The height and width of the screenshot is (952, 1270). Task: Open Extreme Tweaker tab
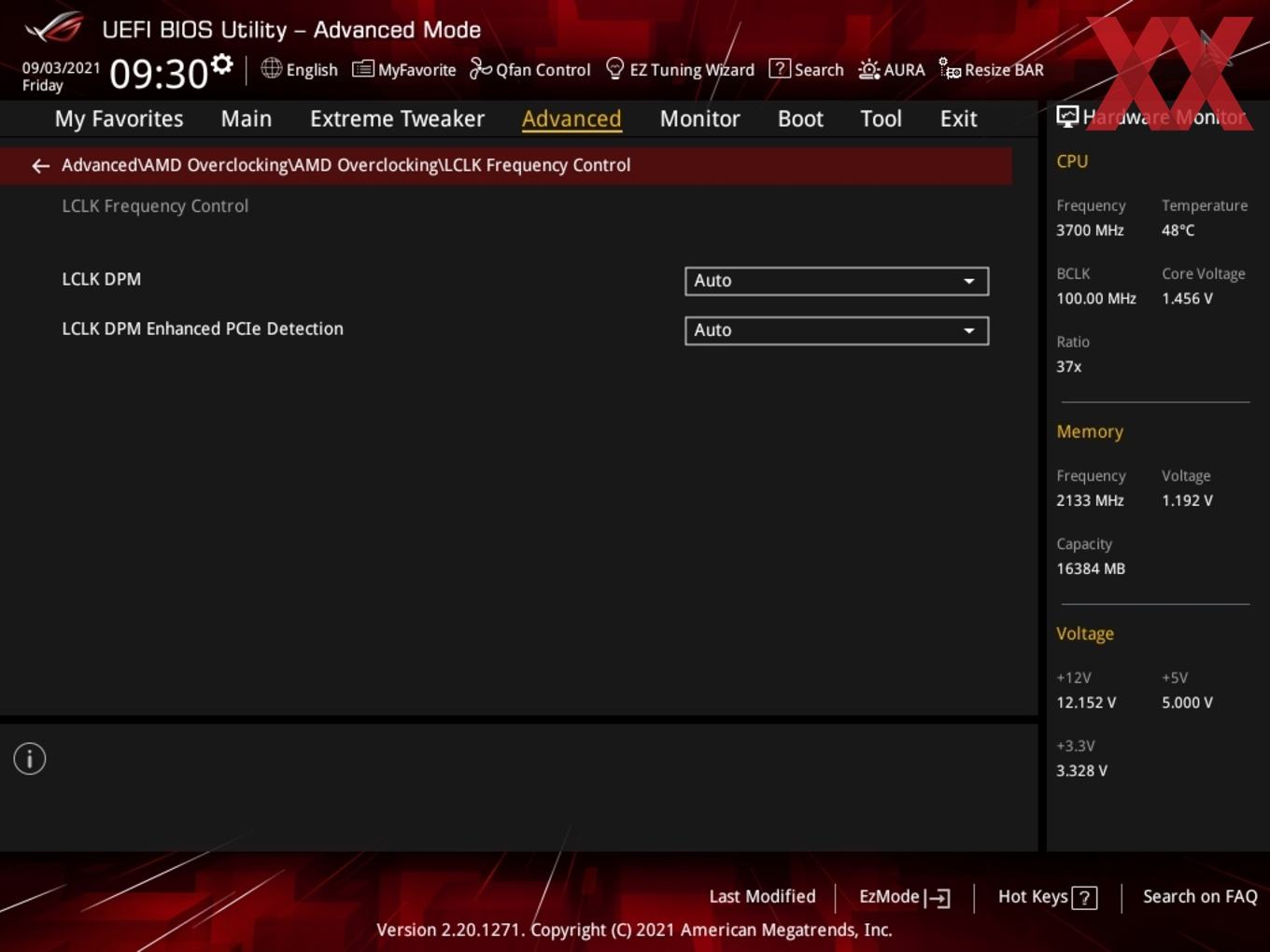coord(397,119)
